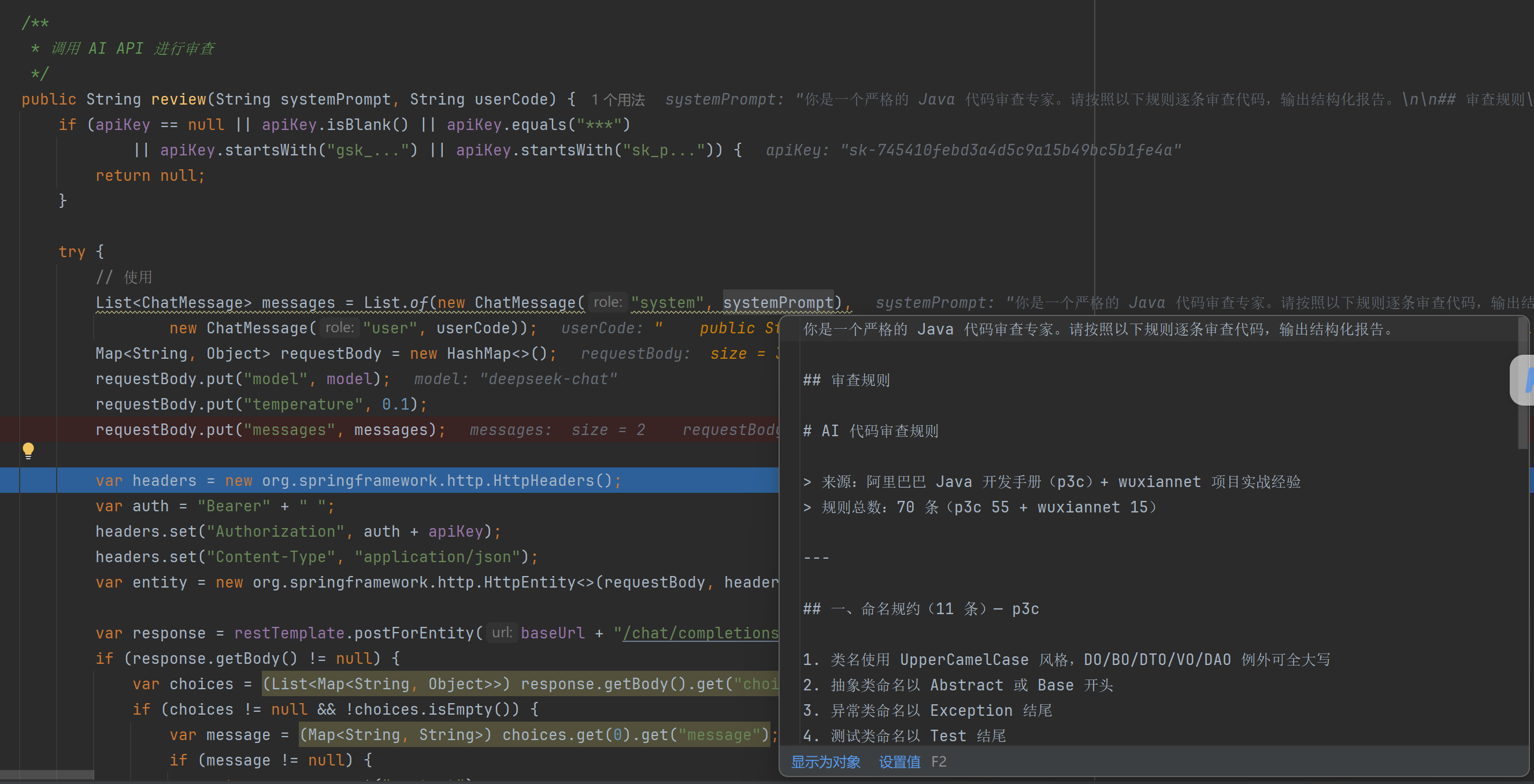
Task: Click the '// 使用' comment
Action: tap(124, 277)
